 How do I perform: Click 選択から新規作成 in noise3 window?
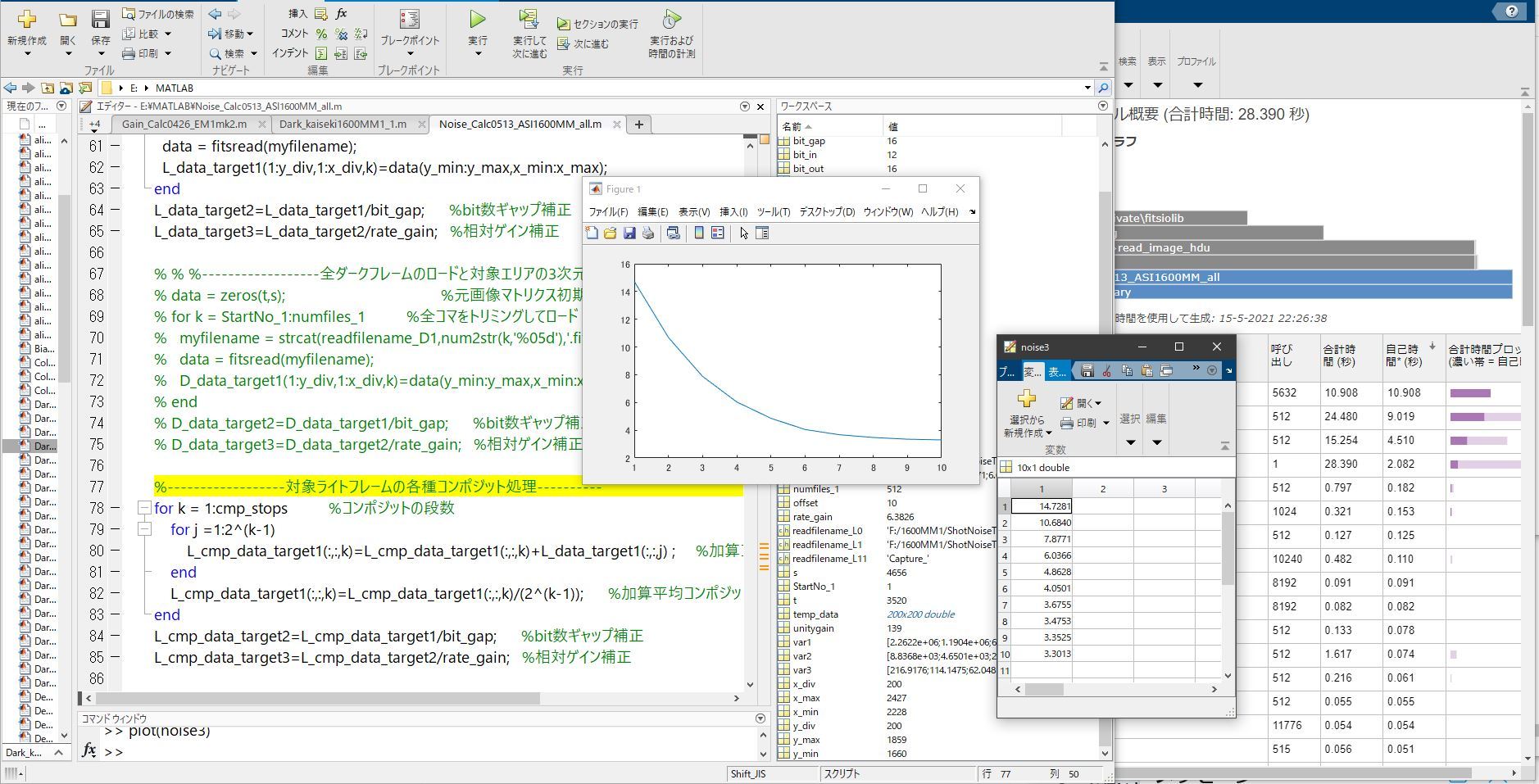pyautogui.click(x=1027, y=414)
